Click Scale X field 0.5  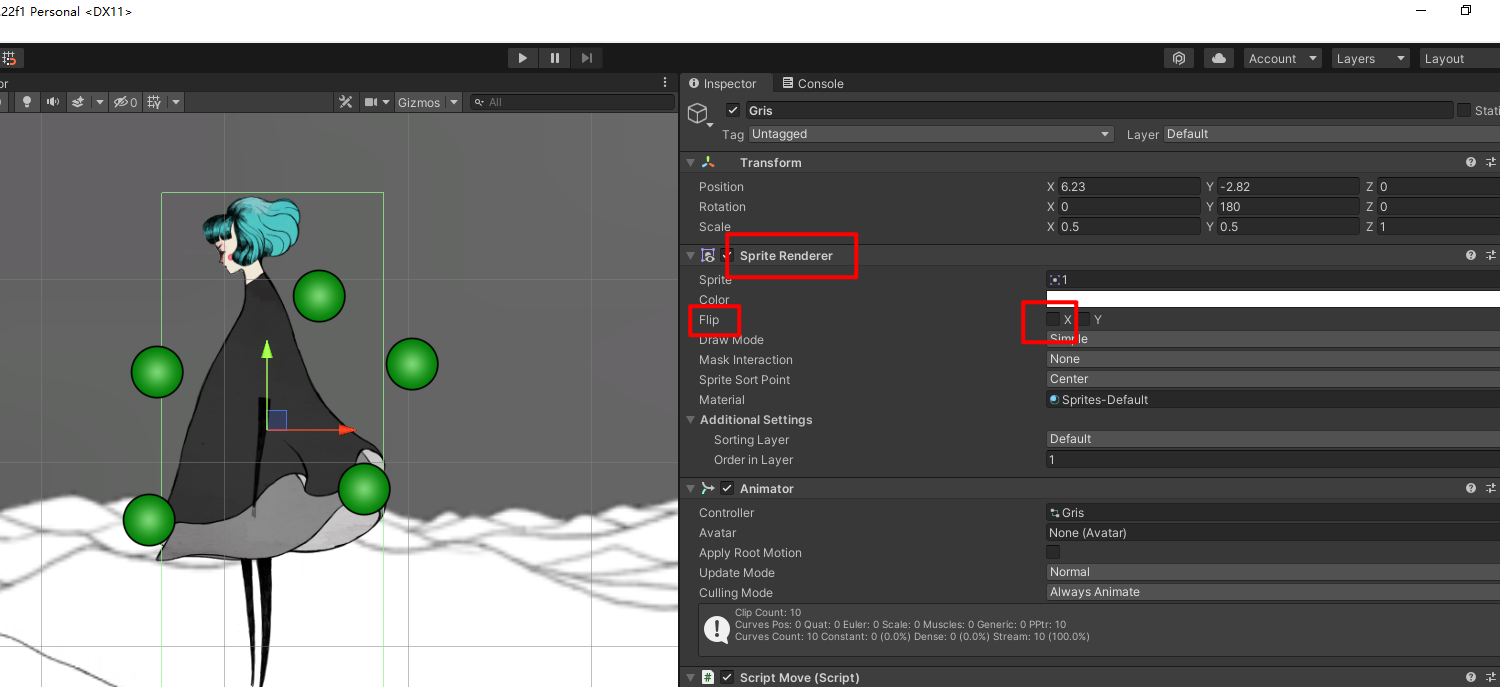tap(1129, 226)
